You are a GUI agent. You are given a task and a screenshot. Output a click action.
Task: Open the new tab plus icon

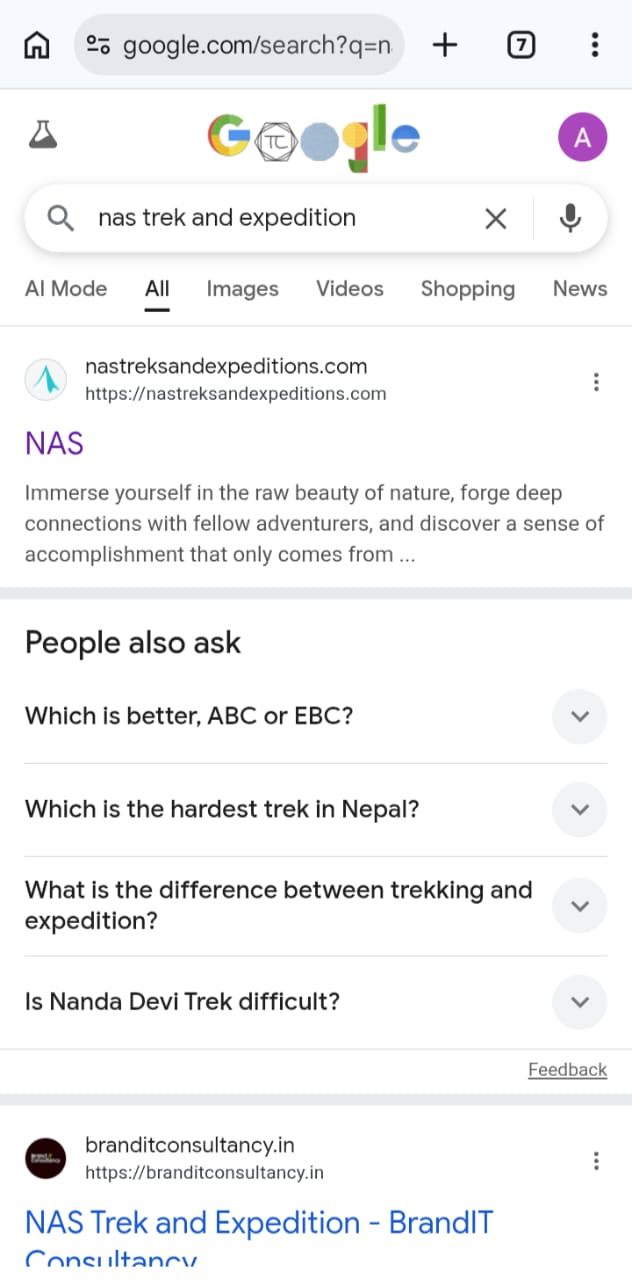click(x=444, y=44)
